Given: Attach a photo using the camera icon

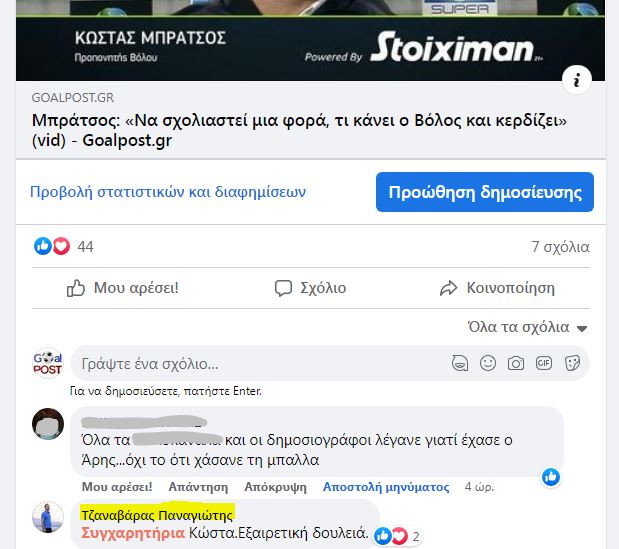Looking at the screenshot, I should [516, 363].
